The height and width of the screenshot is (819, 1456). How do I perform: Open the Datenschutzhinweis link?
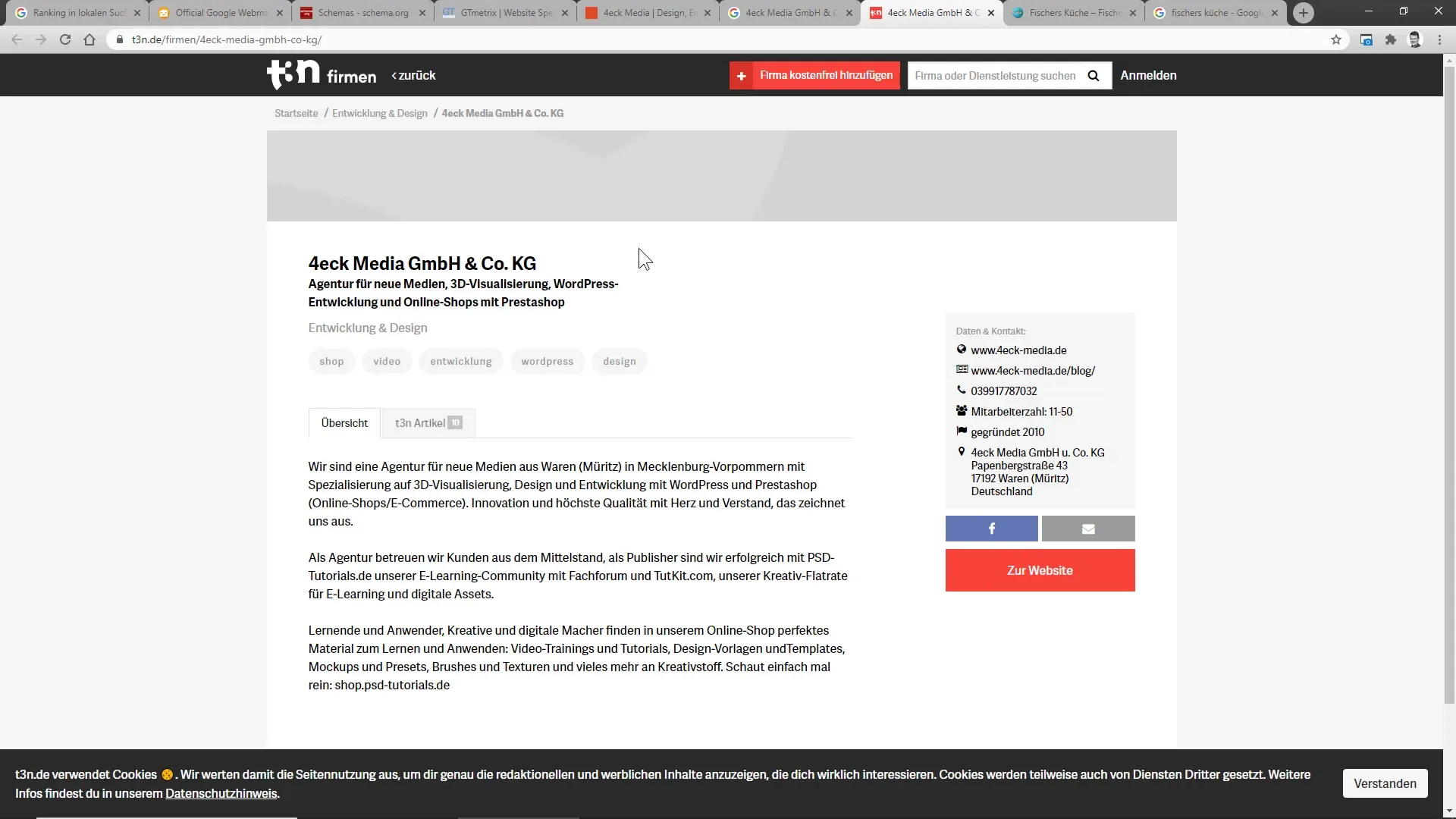click(221, 794)
